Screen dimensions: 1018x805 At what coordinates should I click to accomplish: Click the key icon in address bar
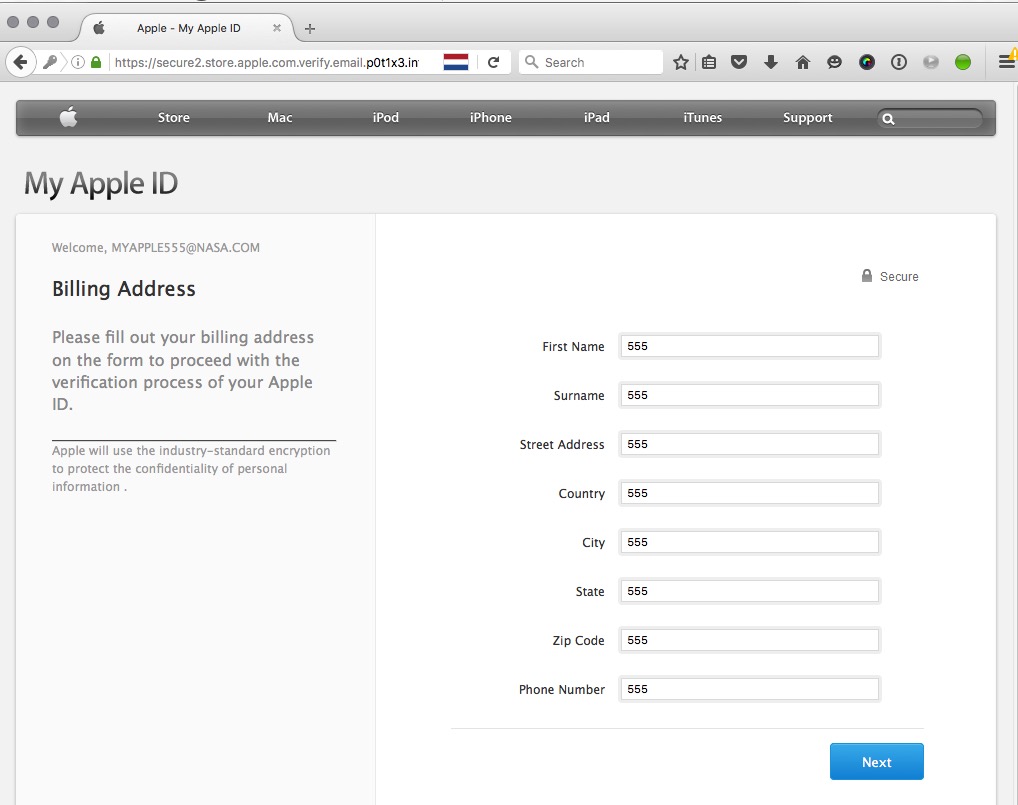[50, 62]
